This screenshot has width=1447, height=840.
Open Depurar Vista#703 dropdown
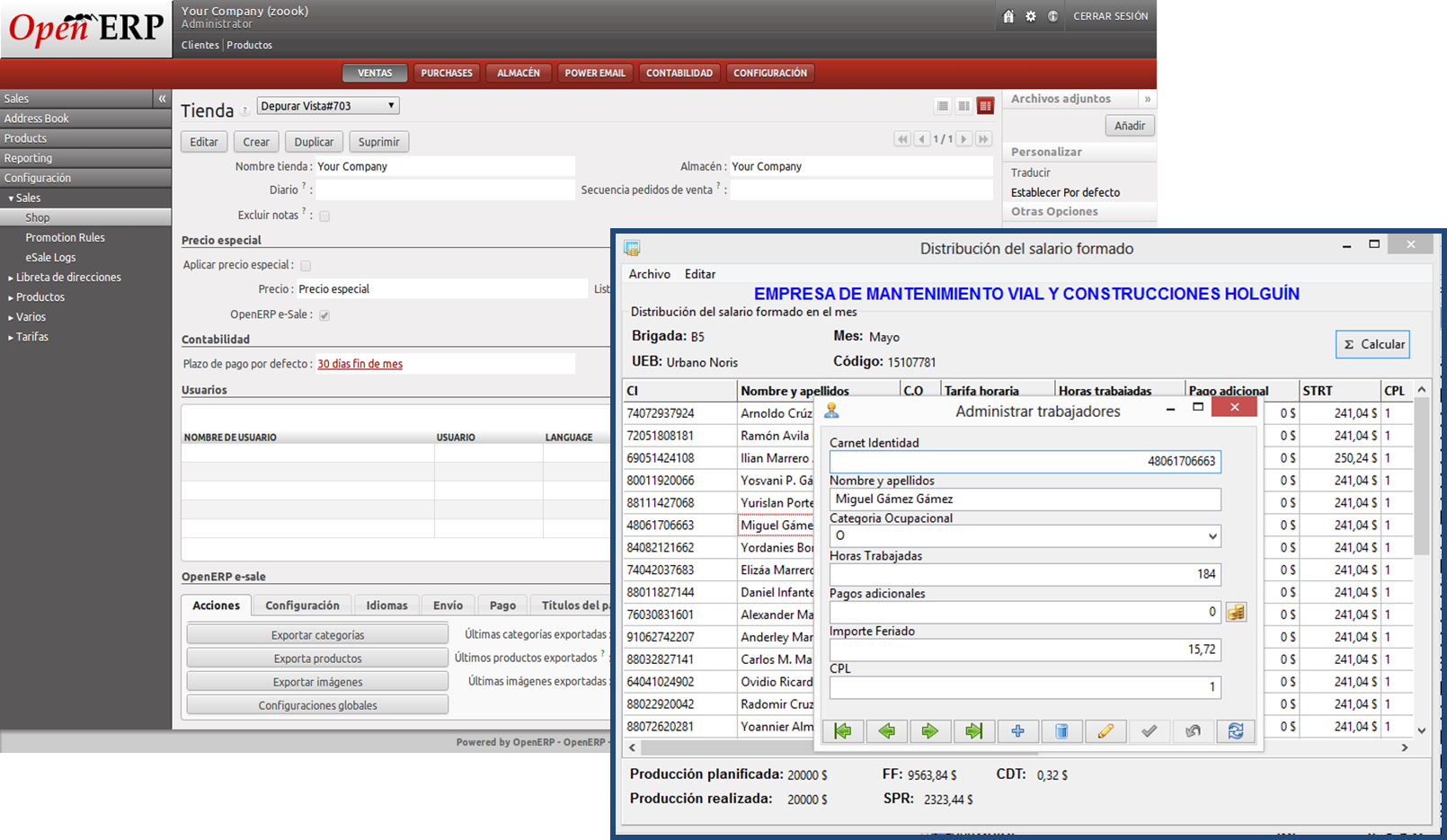[x=328, y=106]
